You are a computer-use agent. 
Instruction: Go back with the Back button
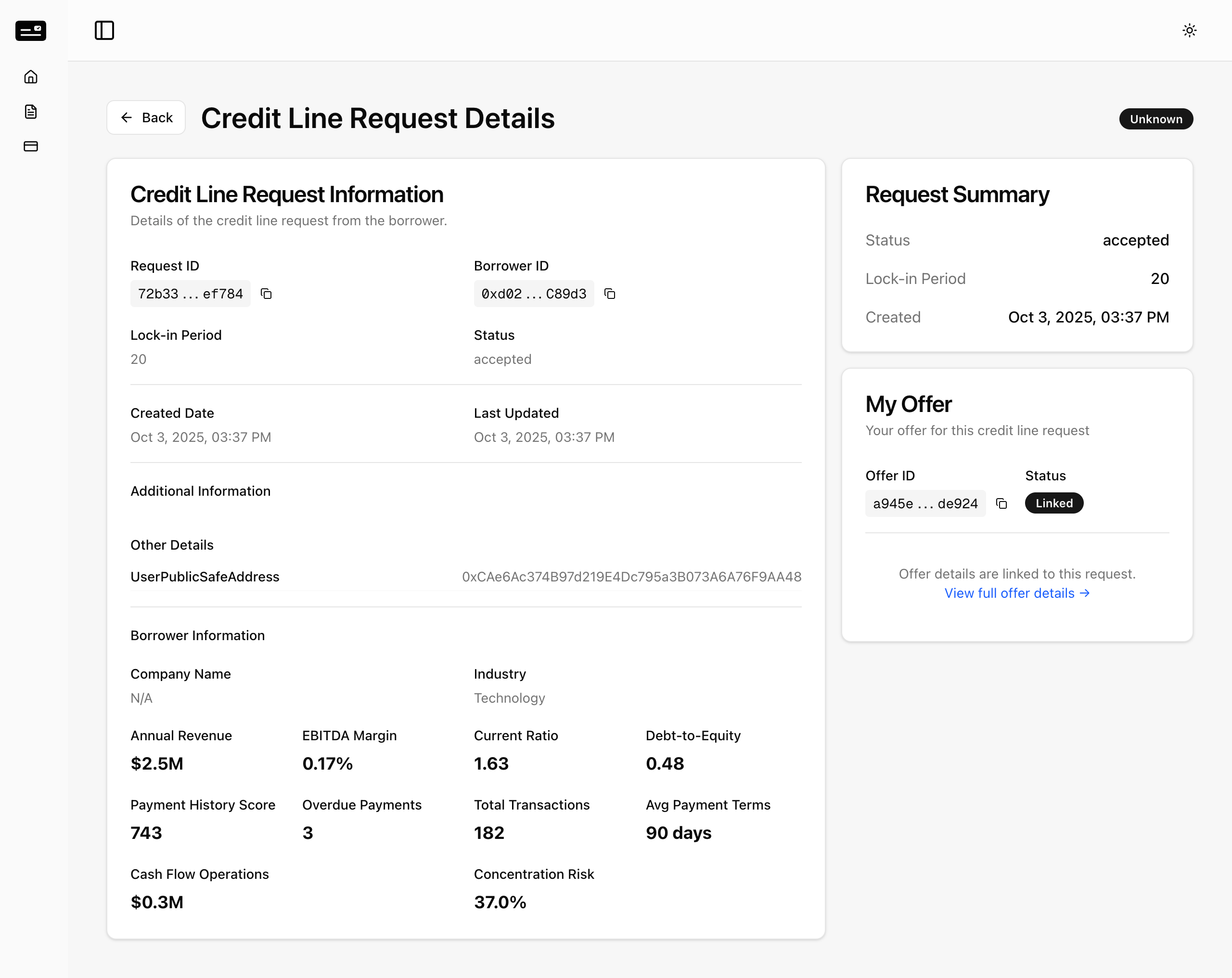tap(146, 118)
